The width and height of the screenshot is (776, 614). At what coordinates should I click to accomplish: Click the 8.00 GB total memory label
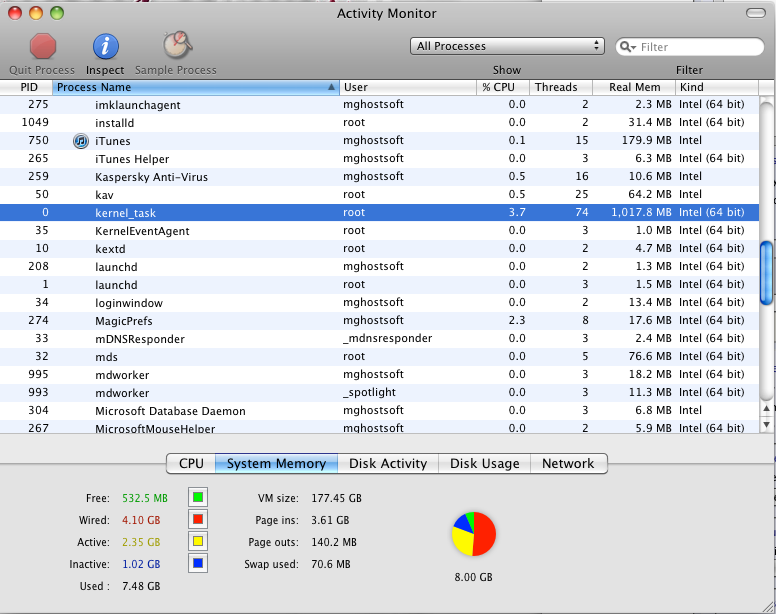pos(474,577)
